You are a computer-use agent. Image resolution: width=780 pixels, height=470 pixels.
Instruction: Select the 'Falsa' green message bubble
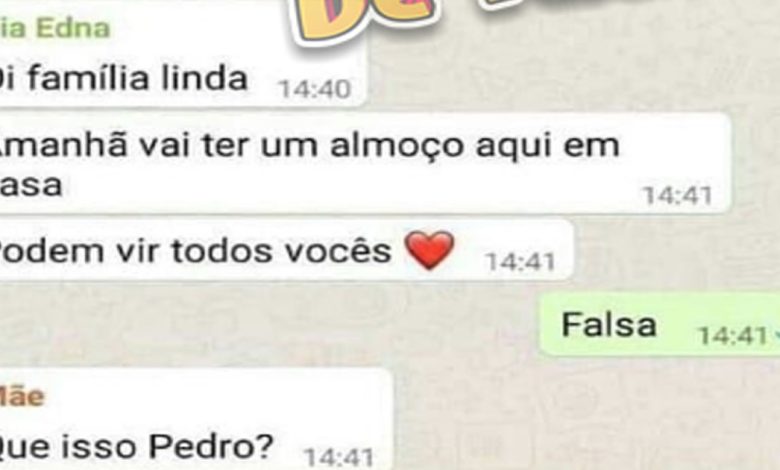tap(660, 324)
